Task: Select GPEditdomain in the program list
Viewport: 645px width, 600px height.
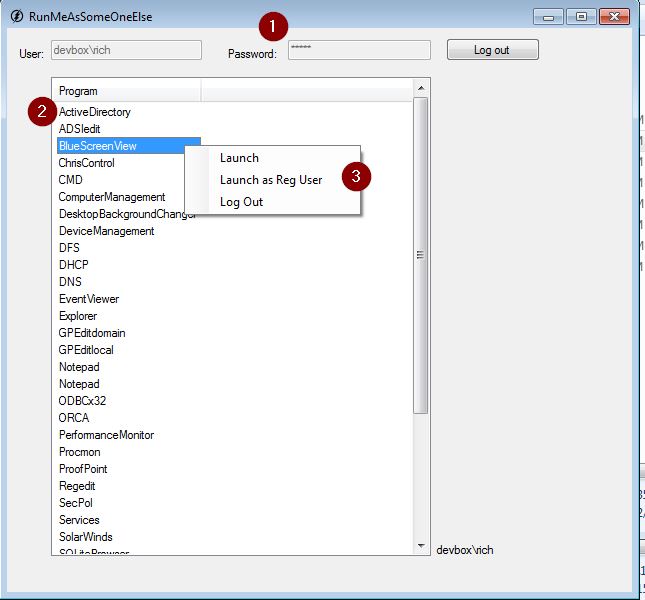Action: (92, 333)
